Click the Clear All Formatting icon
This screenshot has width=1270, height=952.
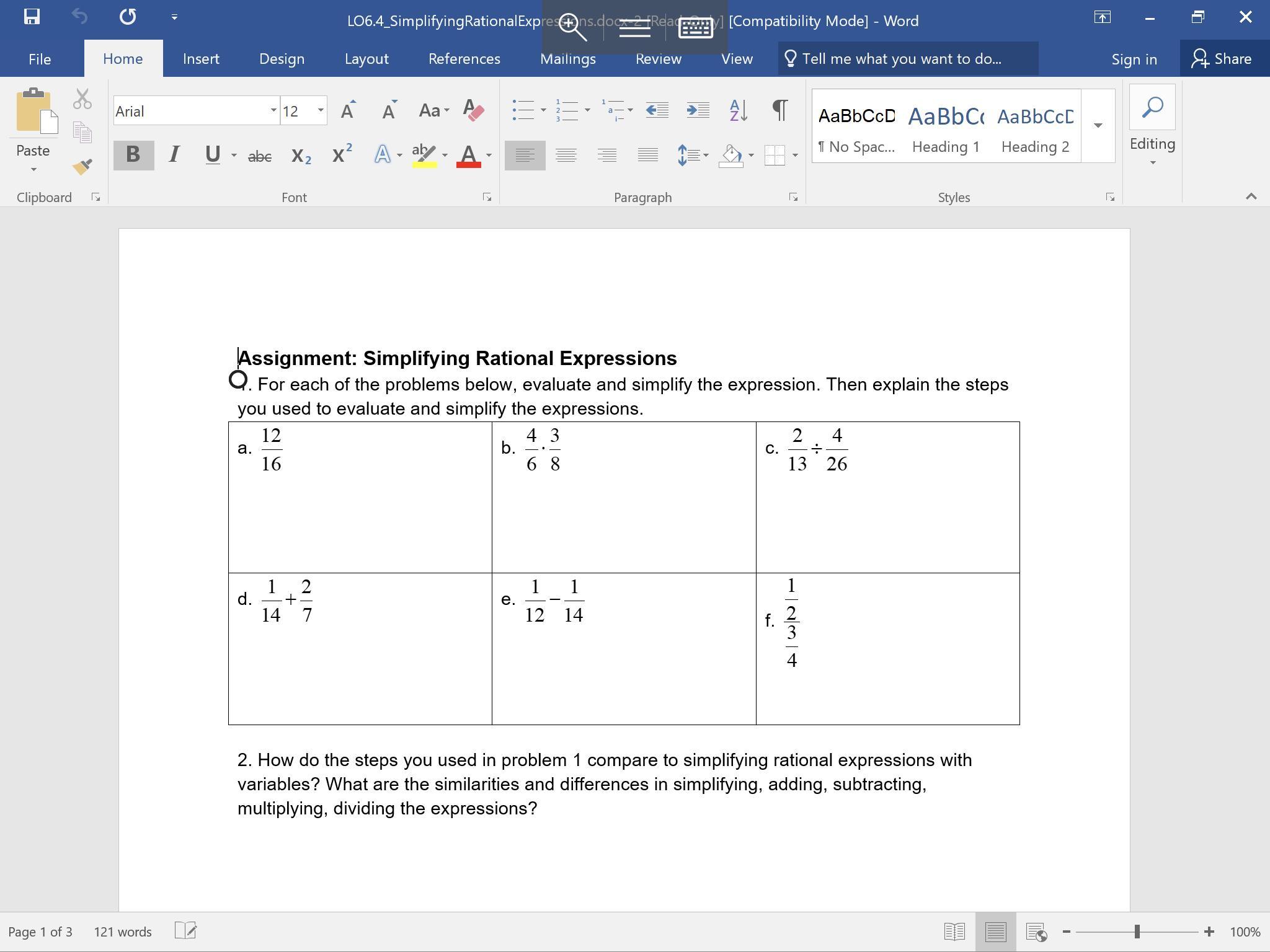click(x=474, y=111)
